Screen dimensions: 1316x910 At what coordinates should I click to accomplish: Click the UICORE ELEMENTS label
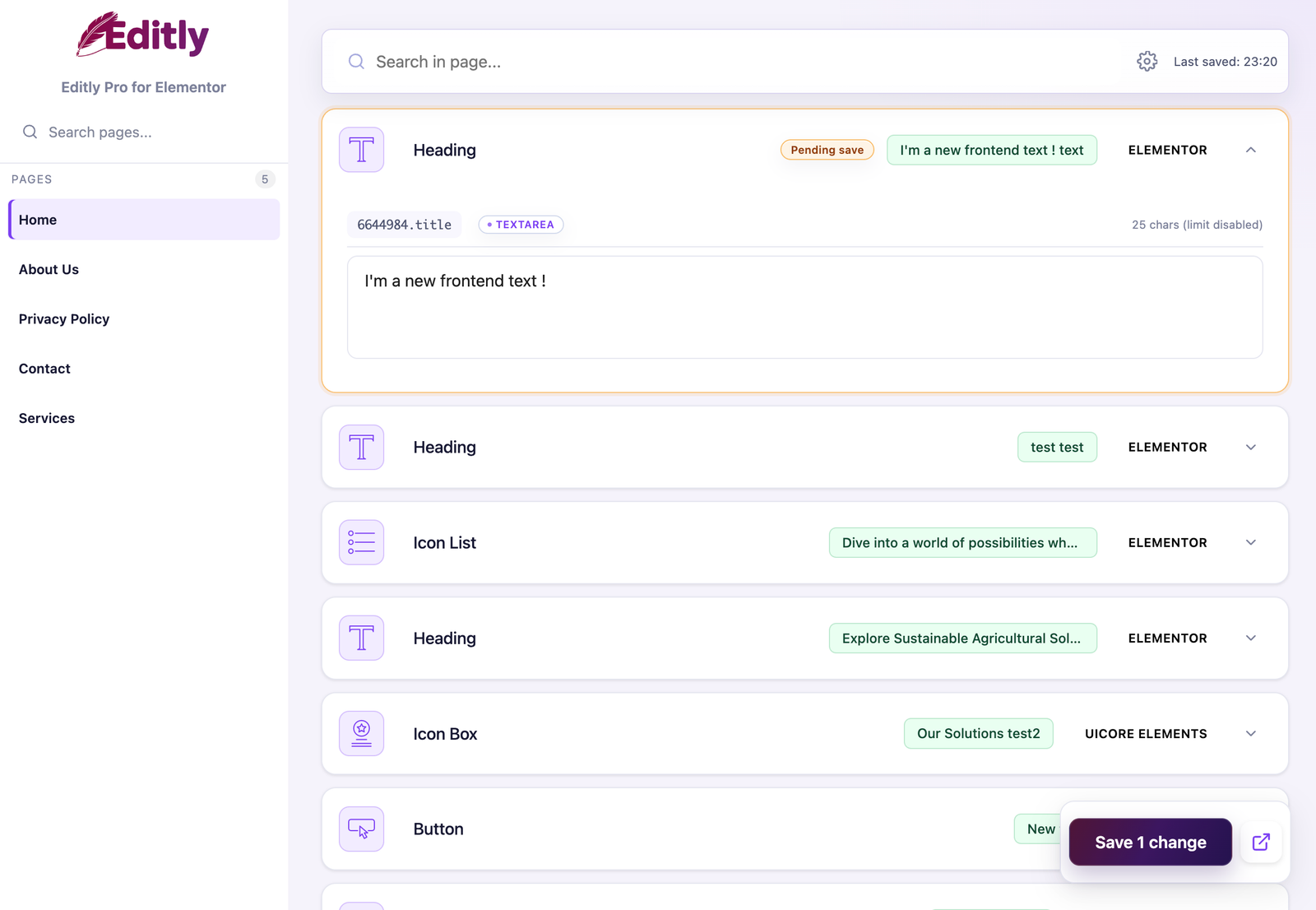click(1146, 733)
